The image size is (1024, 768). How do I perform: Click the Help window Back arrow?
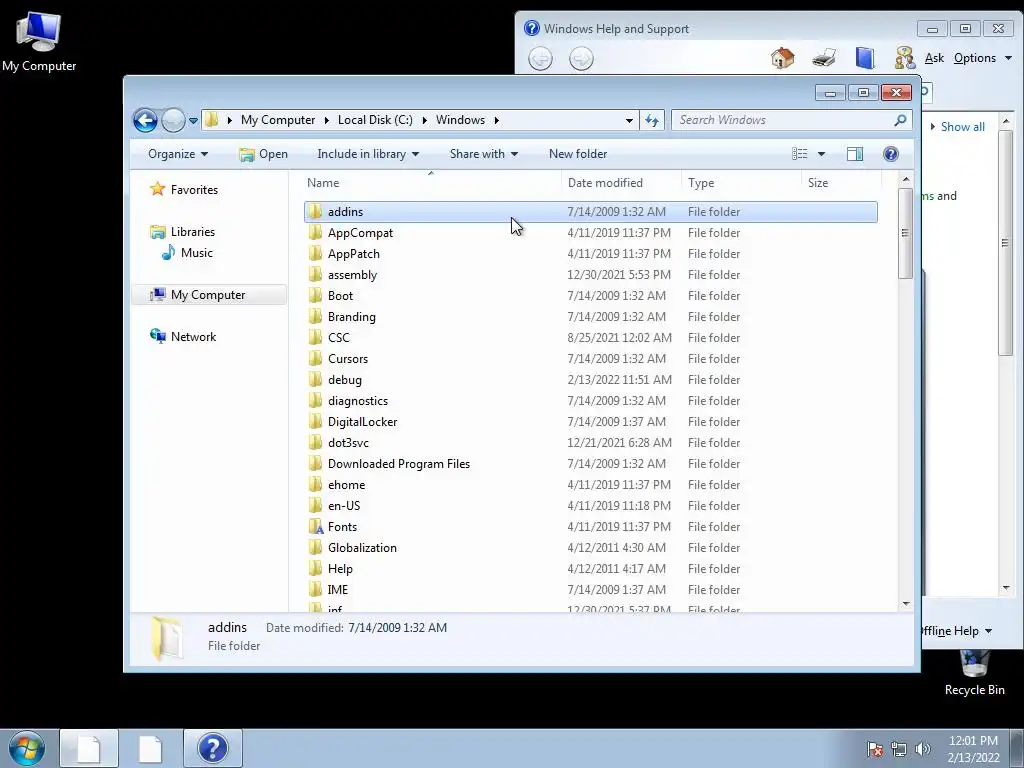pos(540,59)
